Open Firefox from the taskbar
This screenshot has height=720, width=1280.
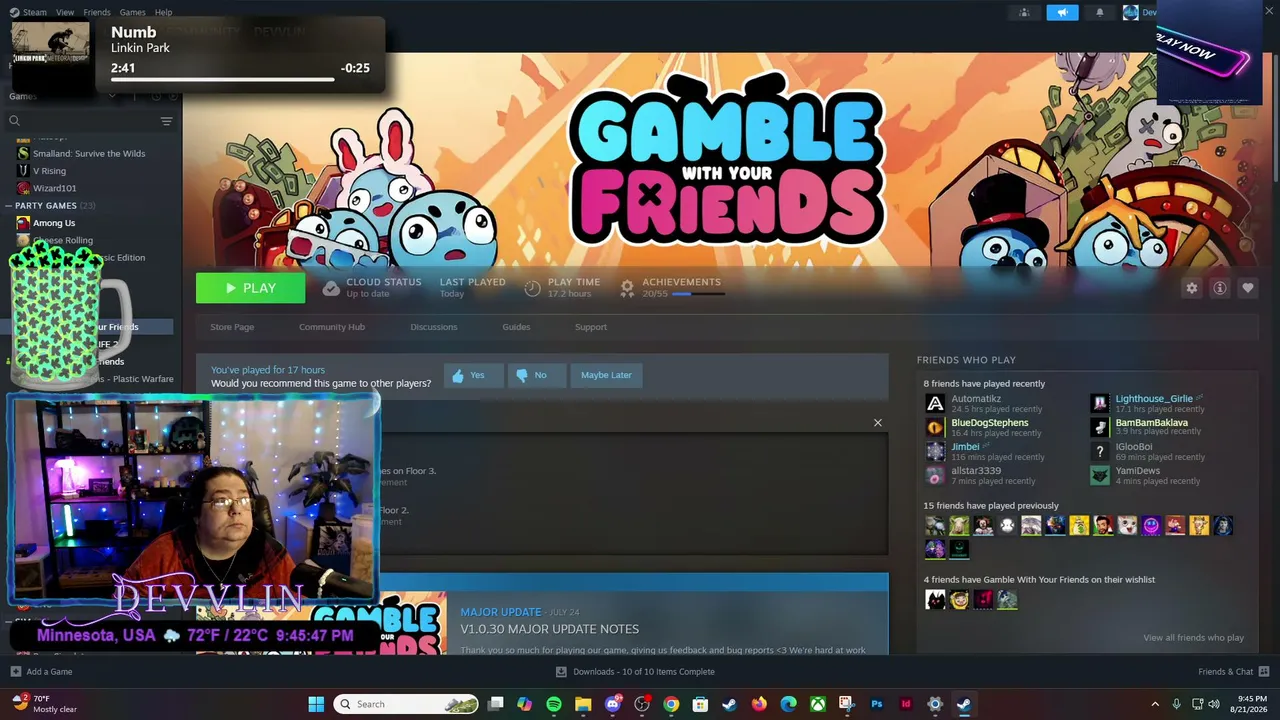coord(759,704)
